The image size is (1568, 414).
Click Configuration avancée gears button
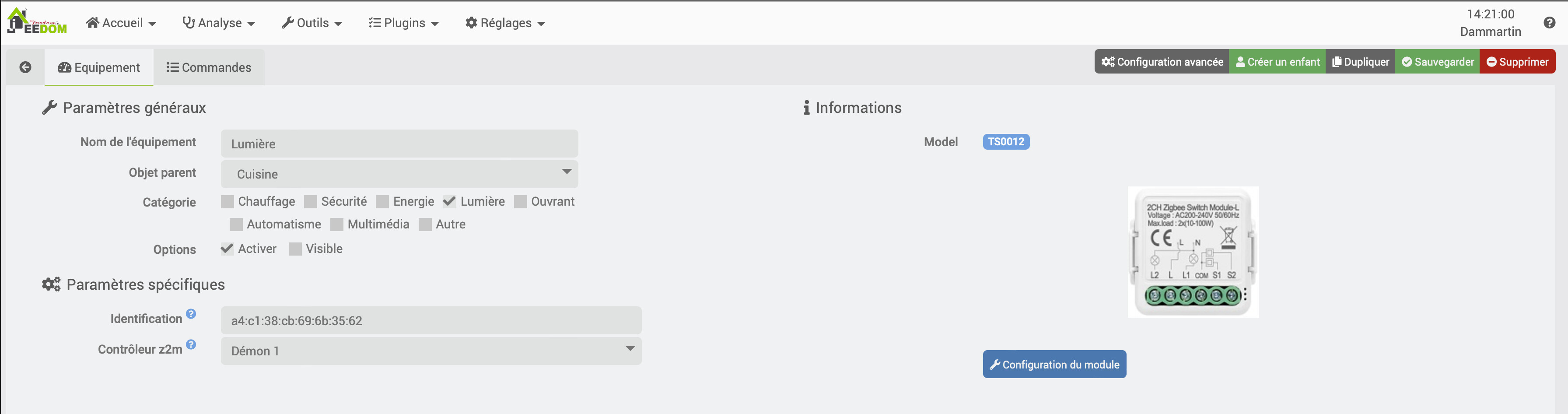(x=1162, y=62)
